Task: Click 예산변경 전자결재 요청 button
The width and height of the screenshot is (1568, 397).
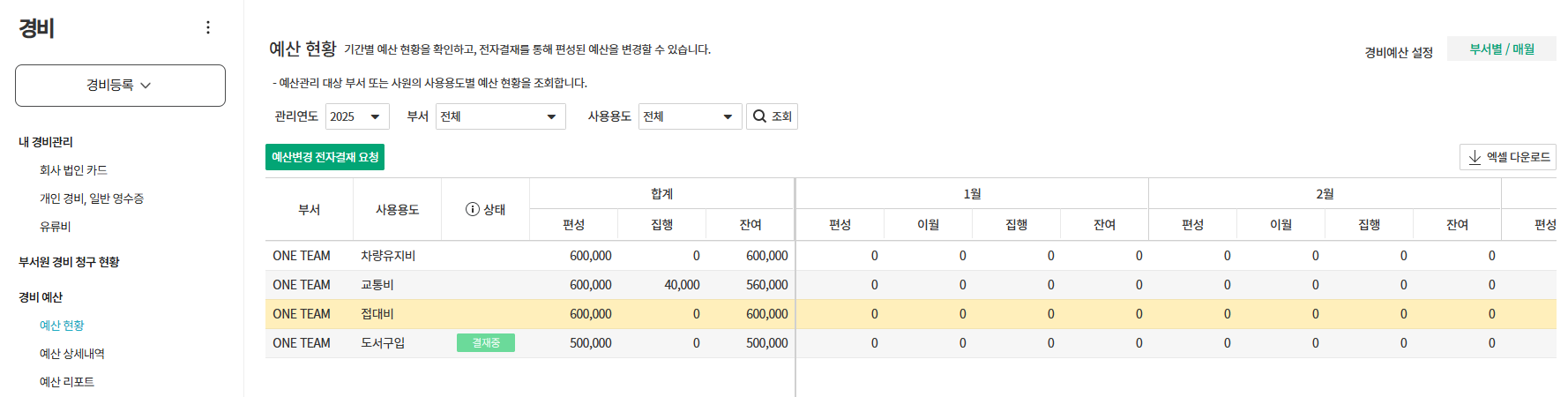Action: click(x=325, y=157)
